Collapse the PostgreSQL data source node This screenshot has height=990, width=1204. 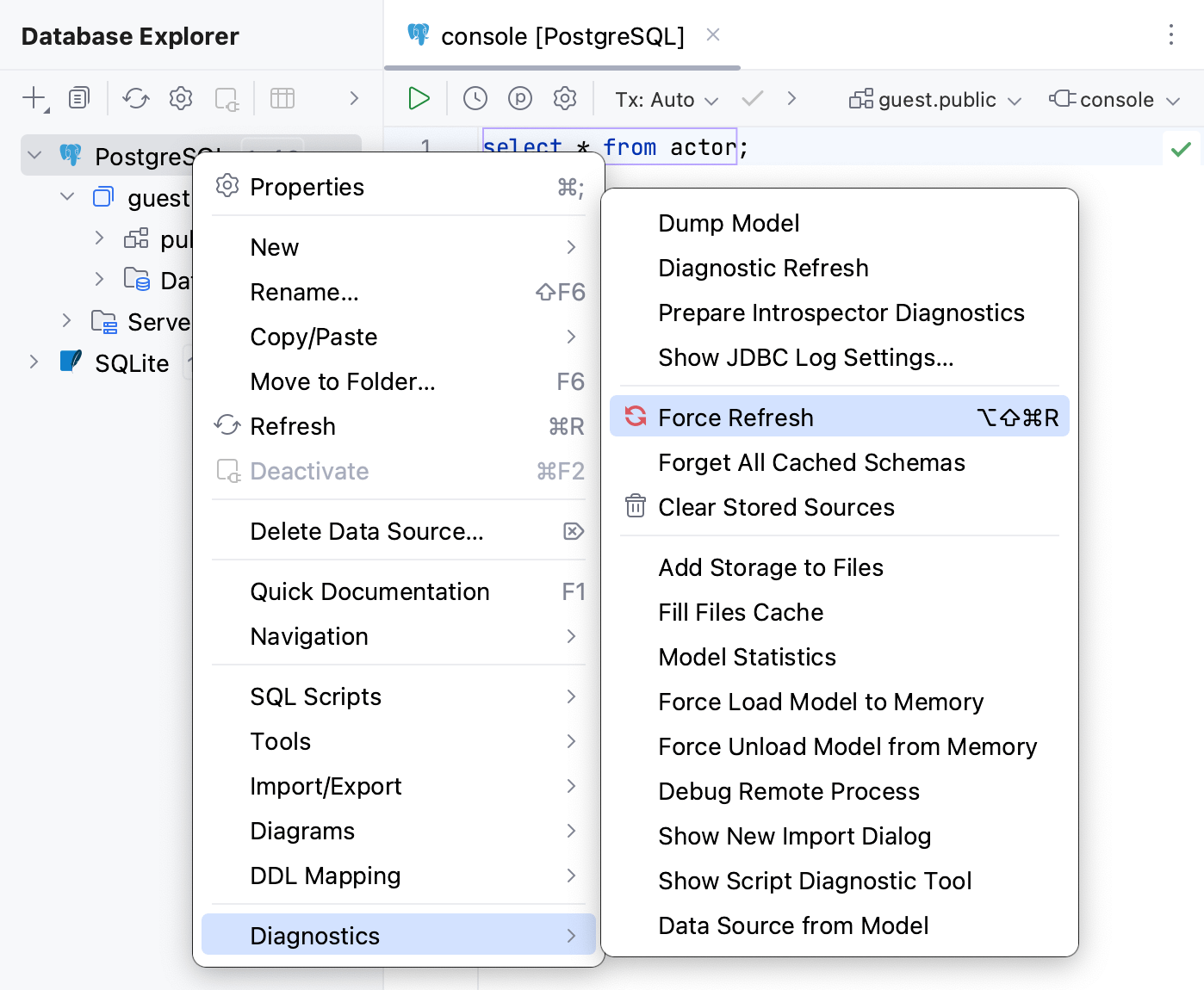(34, 156)
